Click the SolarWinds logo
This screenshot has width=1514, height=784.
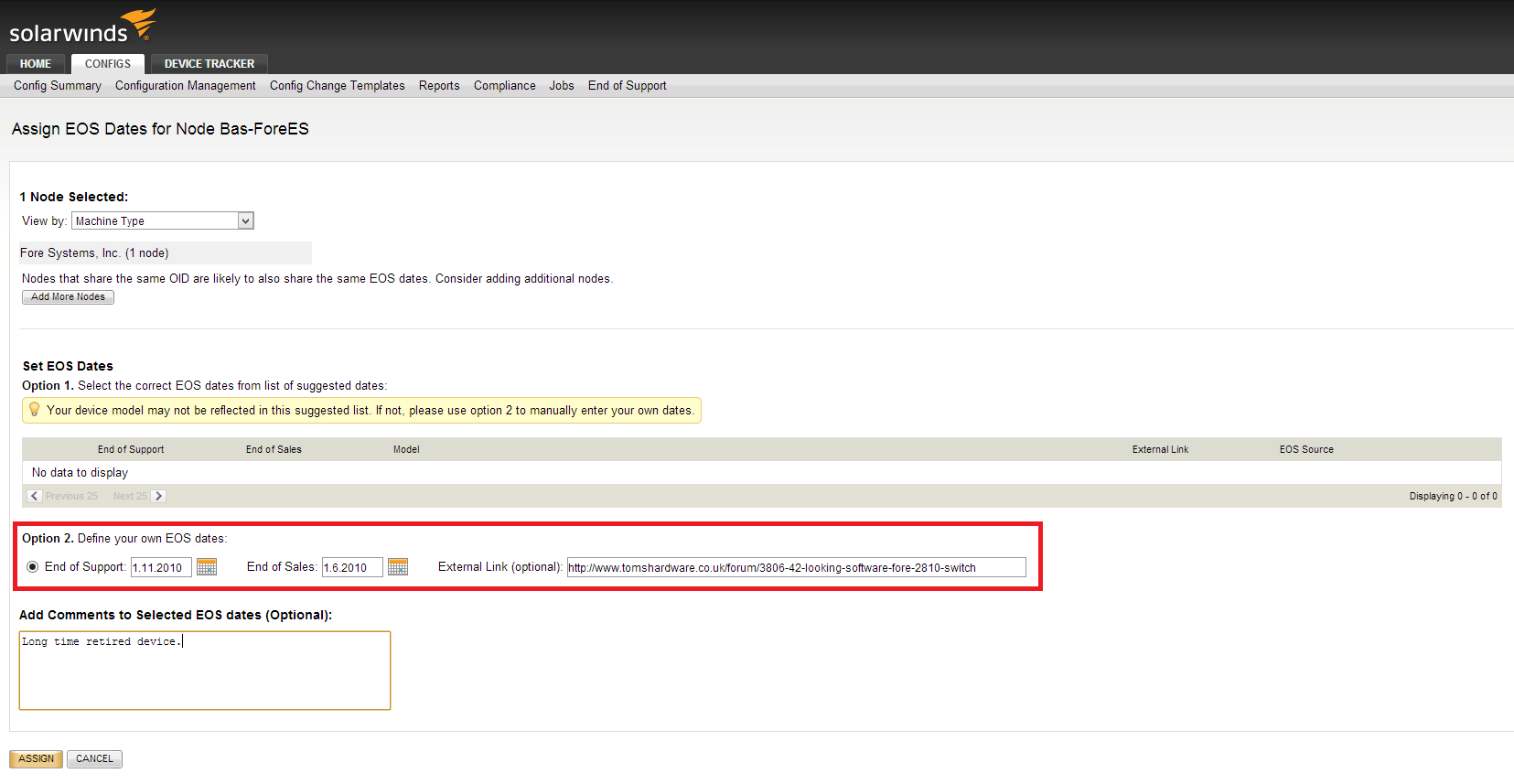(82, 27)
